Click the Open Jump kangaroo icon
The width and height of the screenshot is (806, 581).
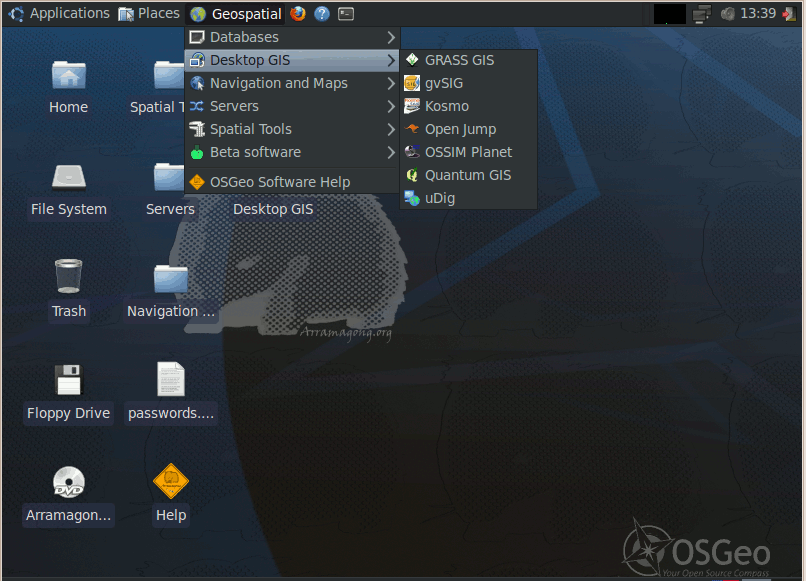point(412,129)
